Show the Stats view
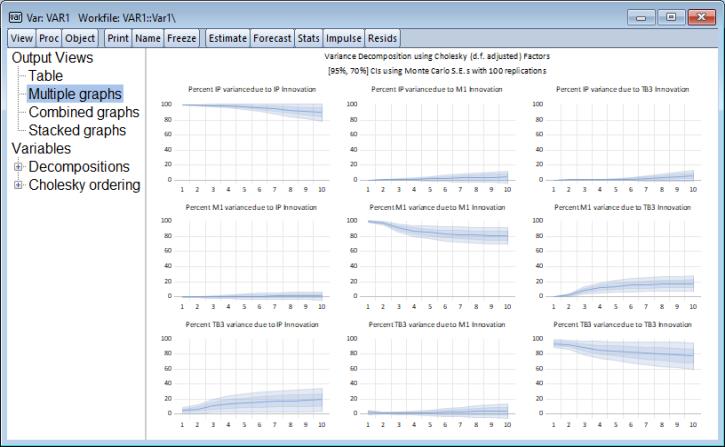The height and width of the screenshot is (447, 725). (x=309, y=38)
